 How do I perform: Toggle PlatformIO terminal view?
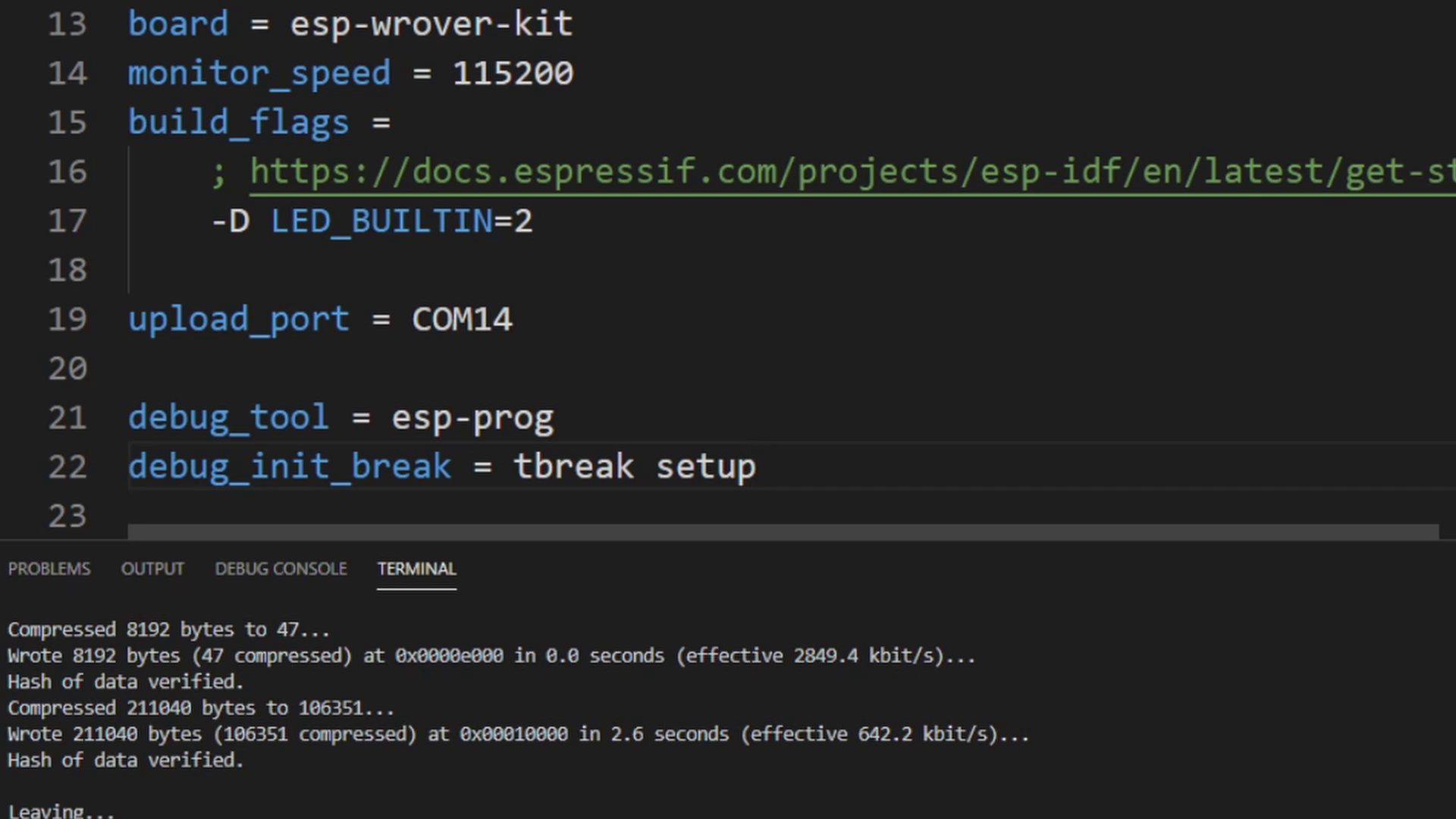pyautogui.click(x=416, y=568)
